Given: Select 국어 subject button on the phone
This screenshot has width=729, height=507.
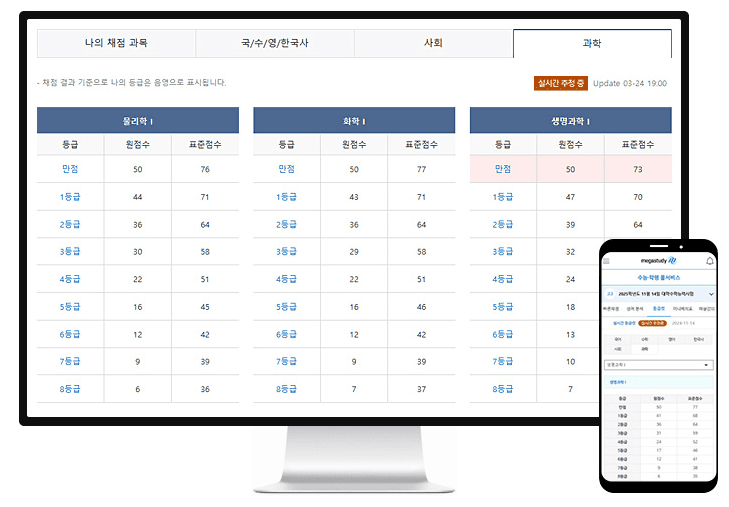Looking at the screenshot, I should (618, 339).
